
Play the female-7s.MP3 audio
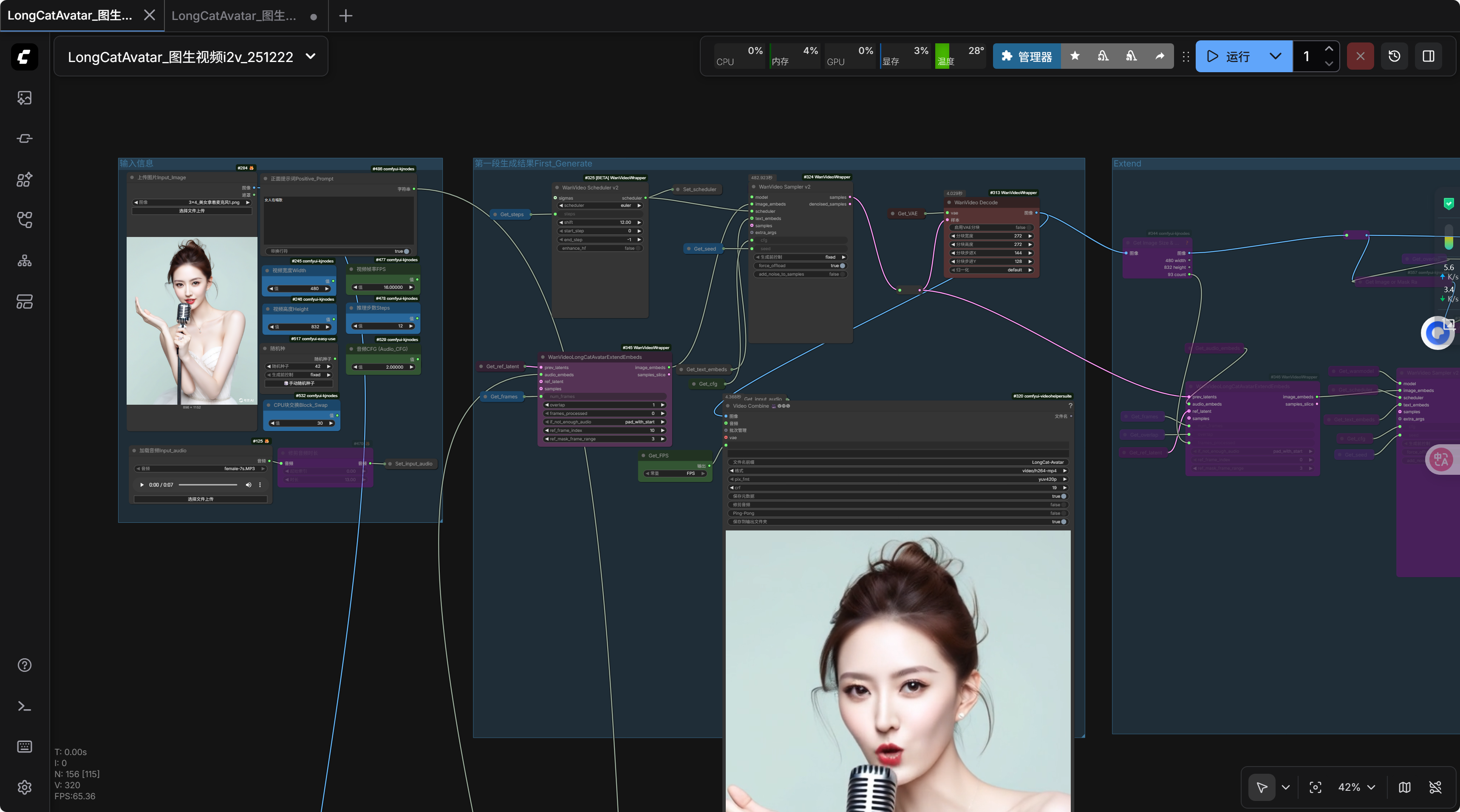click(x=141, y=485)
